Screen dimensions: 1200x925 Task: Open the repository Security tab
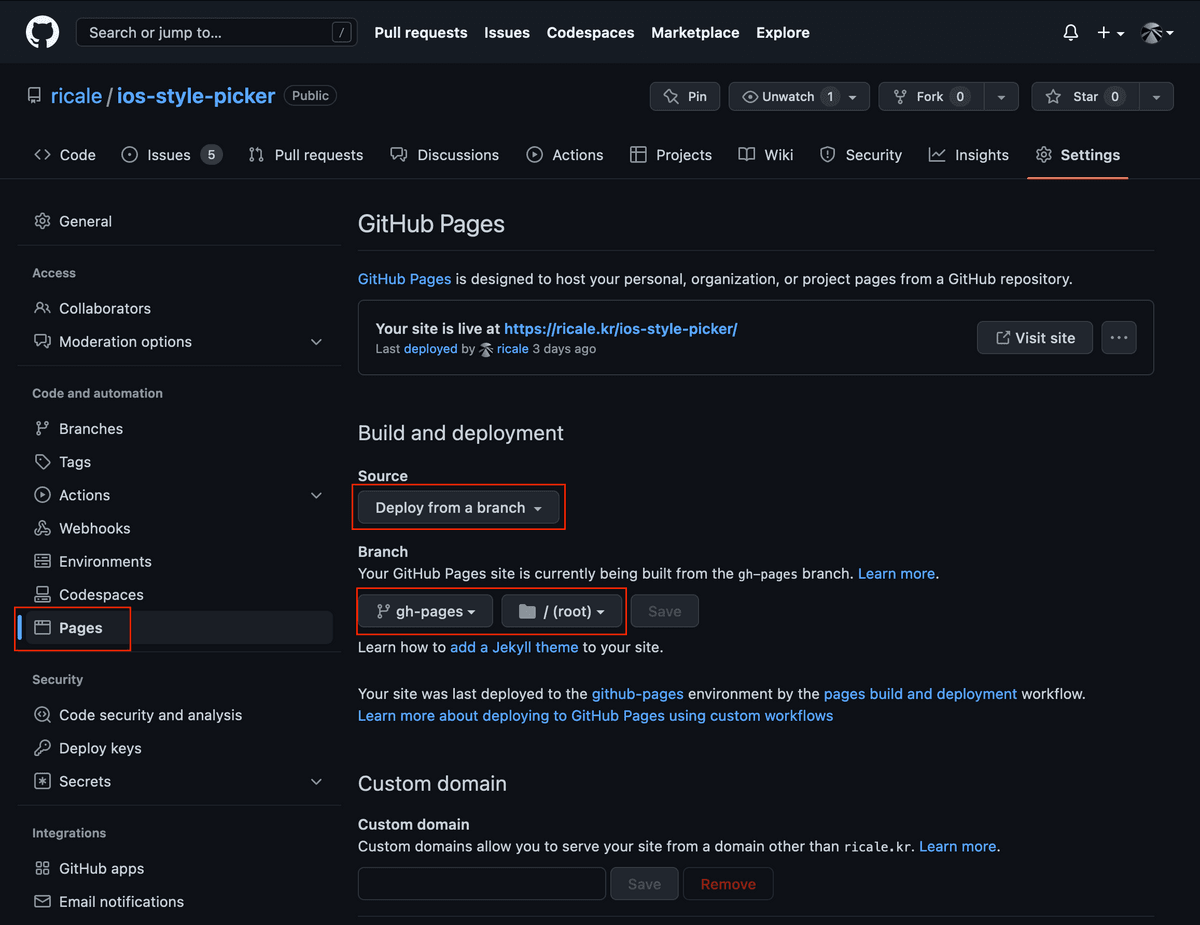tap(861, 155)
